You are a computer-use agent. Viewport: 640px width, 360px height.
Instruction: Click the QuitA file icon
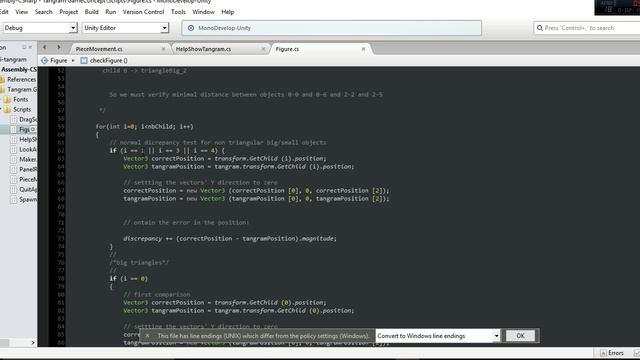coord(13,189)
